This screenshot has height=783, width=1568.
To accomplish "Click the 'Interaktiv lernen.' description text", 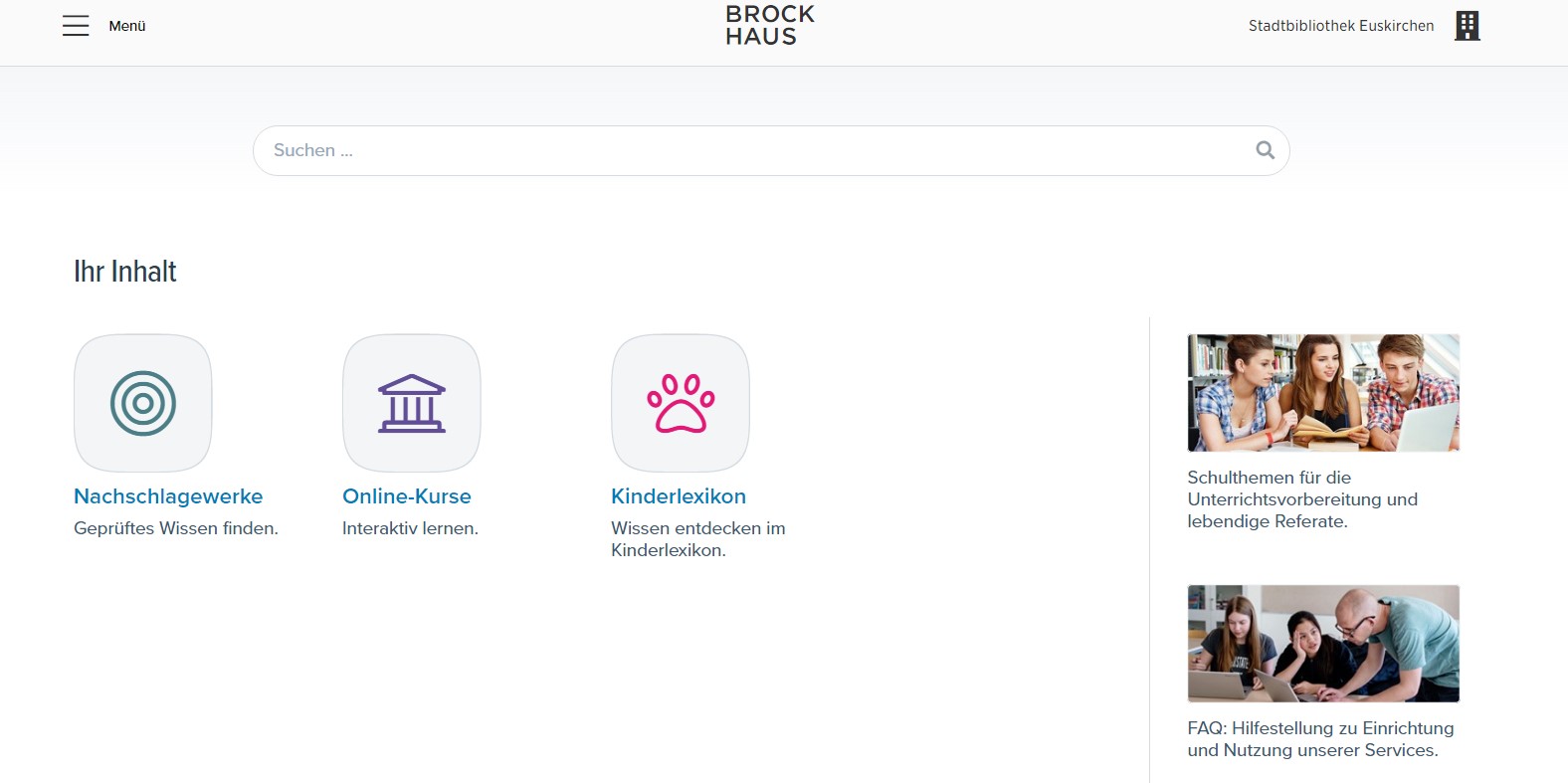I will point(410,528).
